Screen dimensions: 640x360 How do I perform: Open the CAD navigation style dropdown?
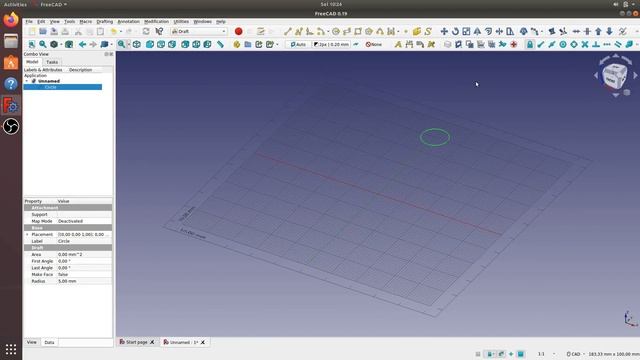click(576, 354)
